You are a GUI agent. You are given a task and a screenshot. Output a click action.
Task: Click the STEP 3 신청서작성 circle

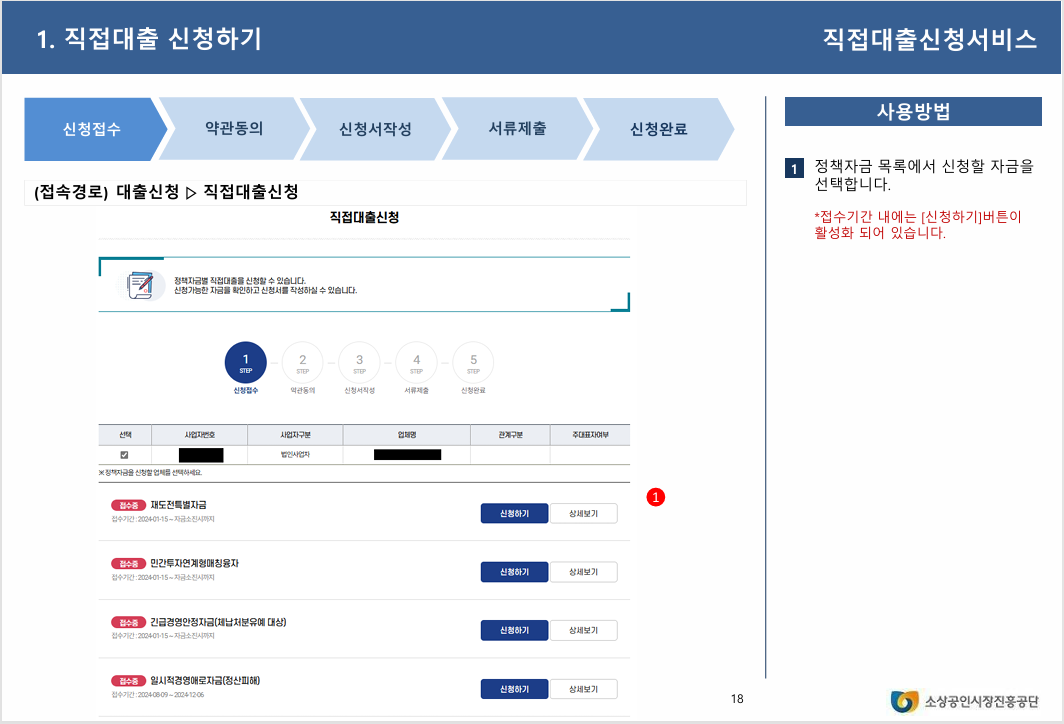(359, 362)
